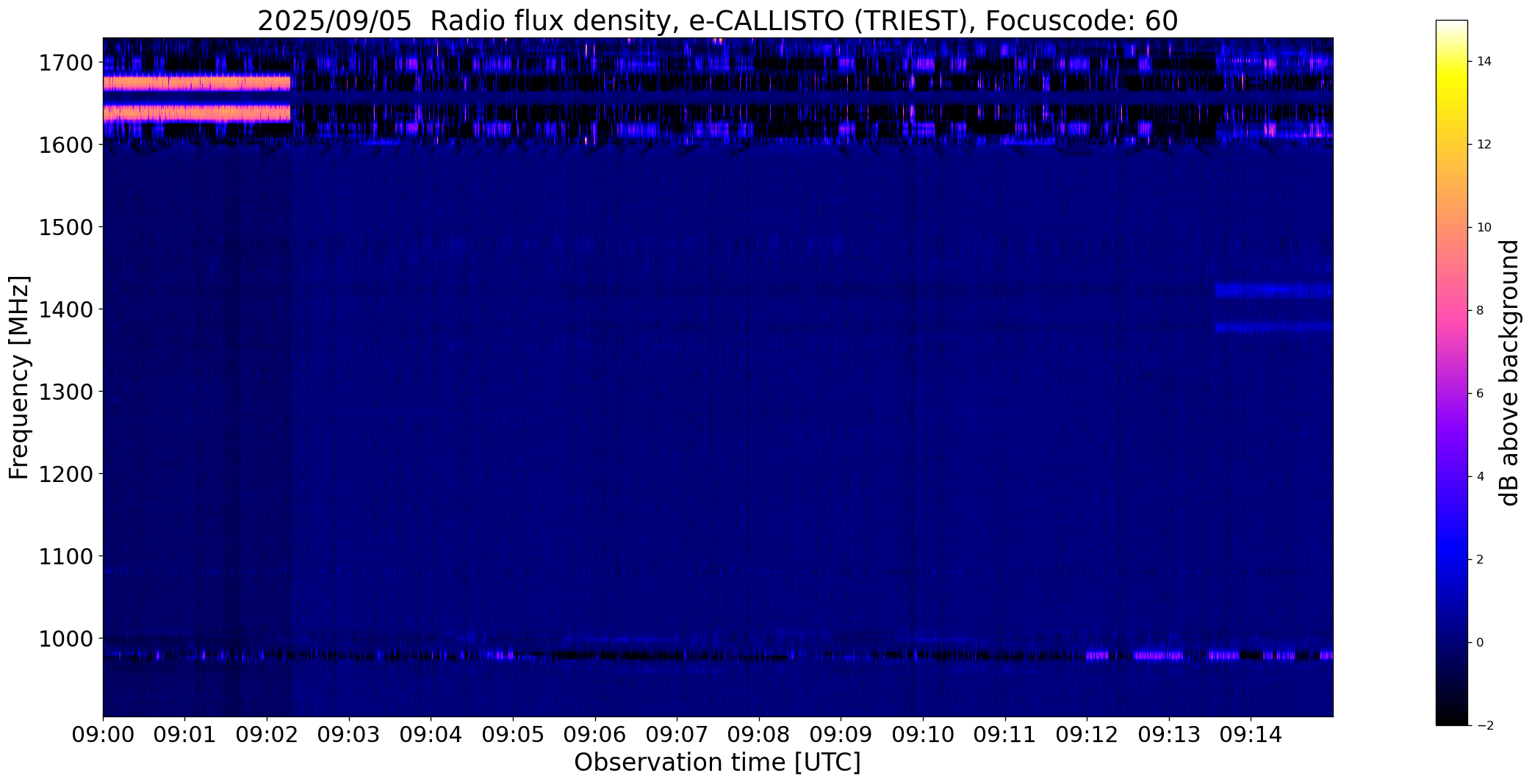Viewport: 1532px width, 784px height.
Task: Click the colorbar tick label 2
Action: click(x=1480, y=560)
